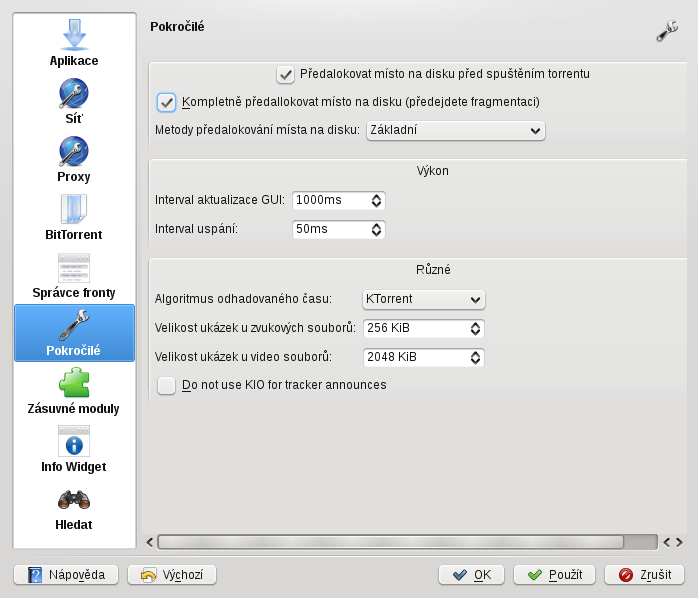Select the Proxy settings icon

pos(74,151)
